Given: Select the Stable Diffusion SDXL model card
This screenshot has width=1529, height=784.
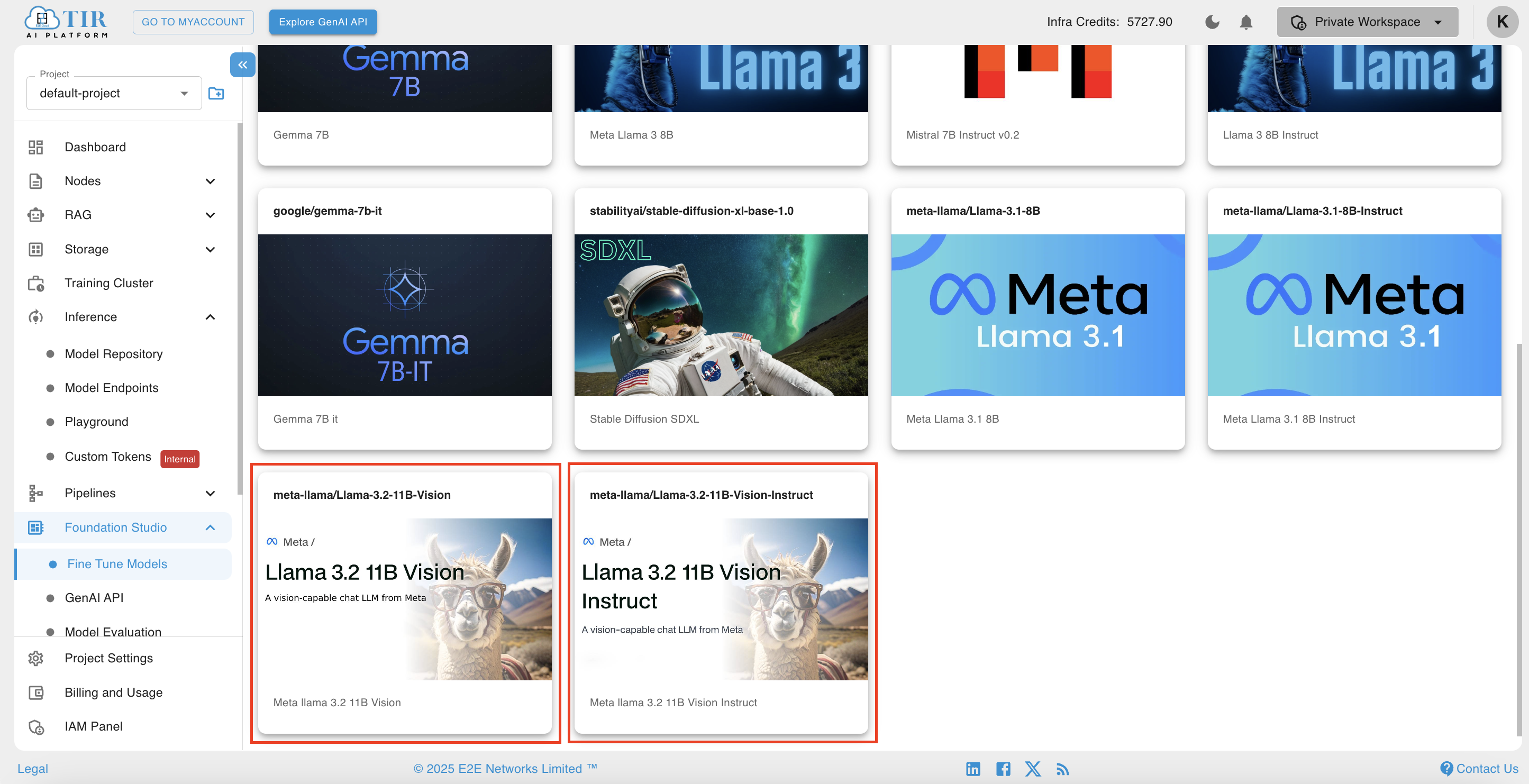Looking at the screenshot, I should point(721,318).
